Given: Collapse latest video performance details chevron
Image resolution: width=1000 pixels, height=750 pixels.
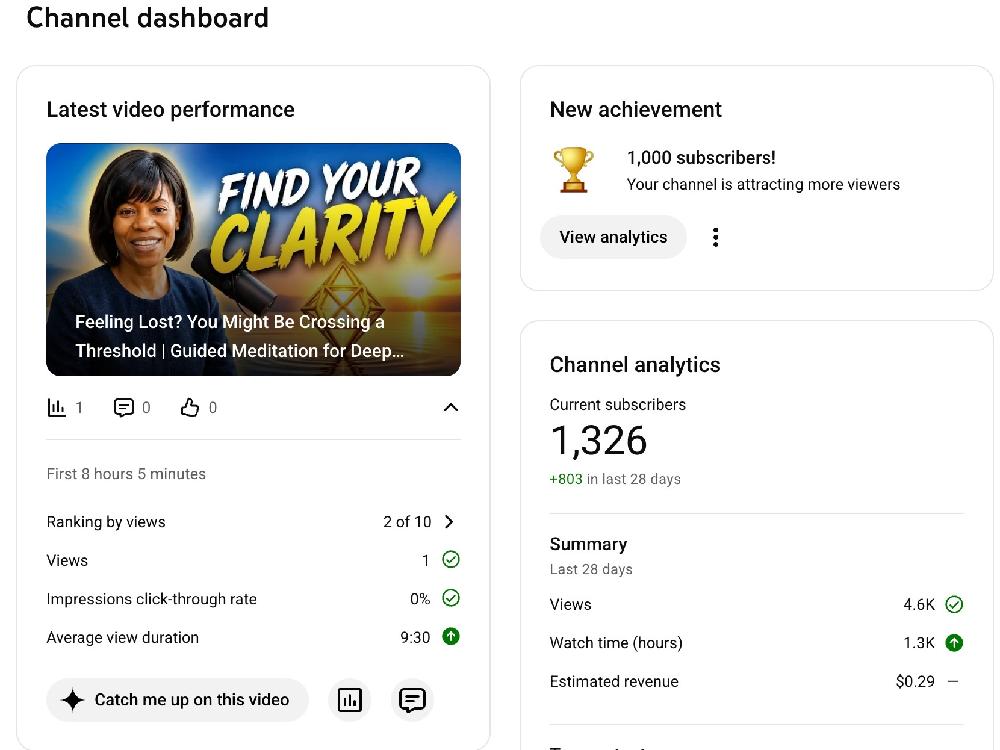Looking at the screenshot, I should (451, 408).
